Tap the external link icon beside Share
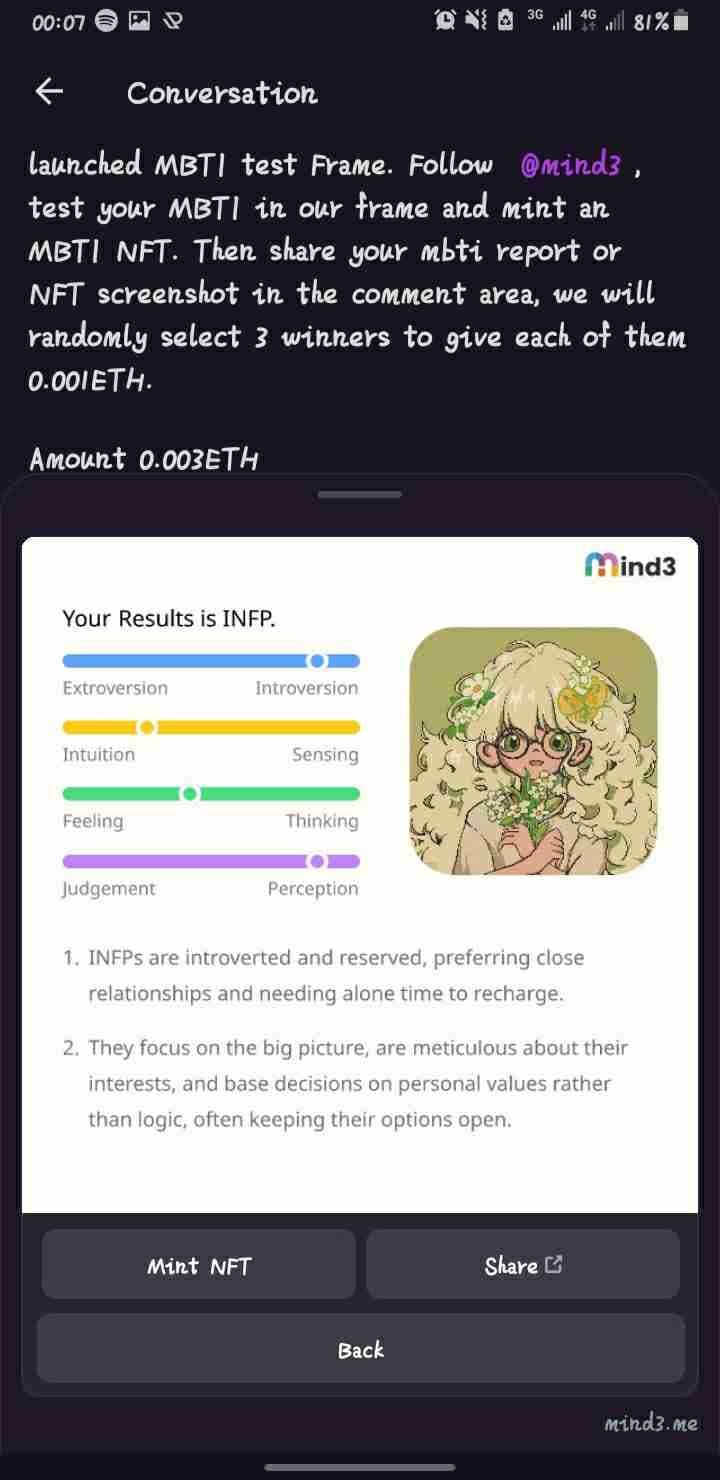The image size is (720, 1480). (554, 1265)
